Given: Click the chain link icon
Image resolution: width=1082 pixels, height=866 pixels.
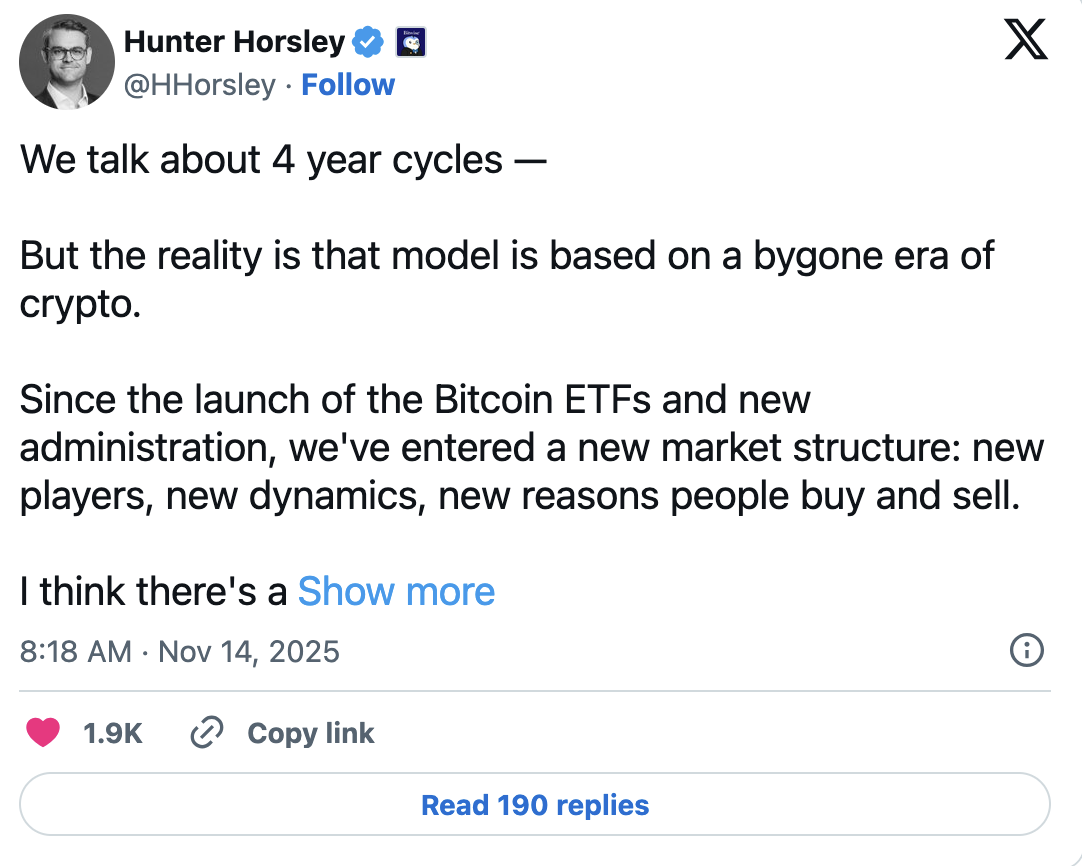Looking at the screenshot, I should pos(206,733).
